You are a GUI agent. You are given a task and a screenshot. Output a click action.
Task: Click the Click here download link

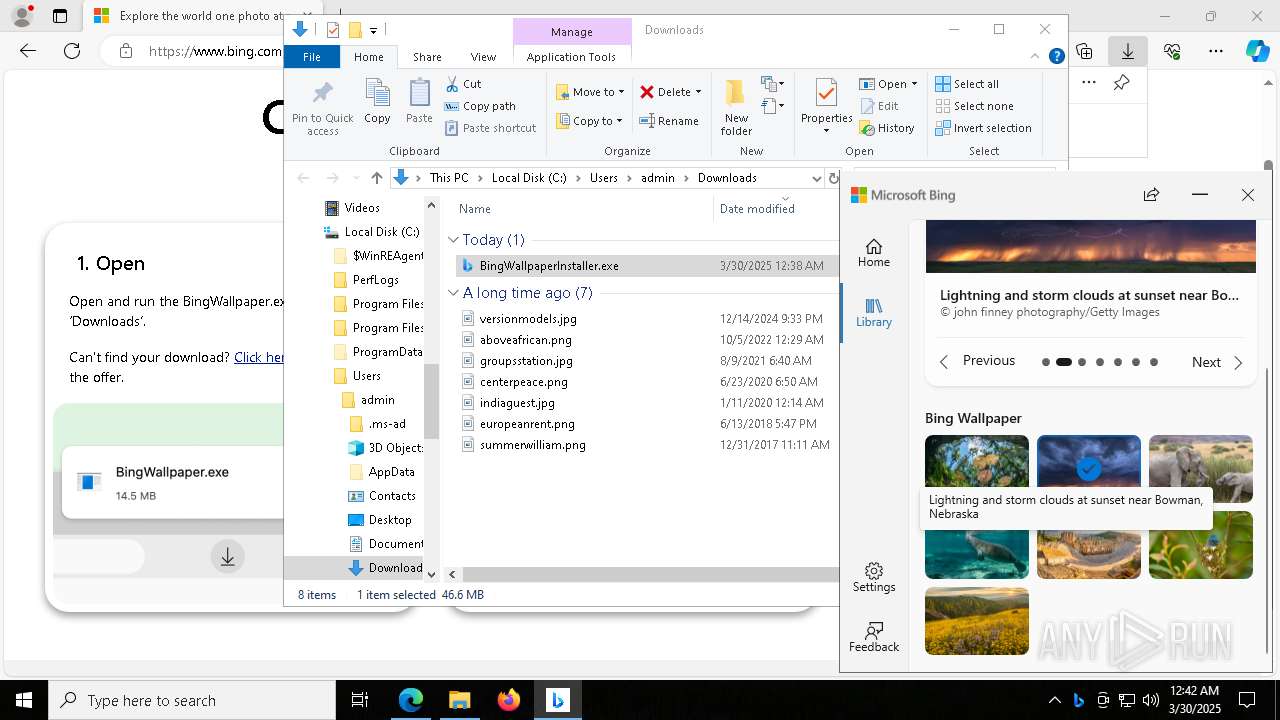tap(259, 357)
